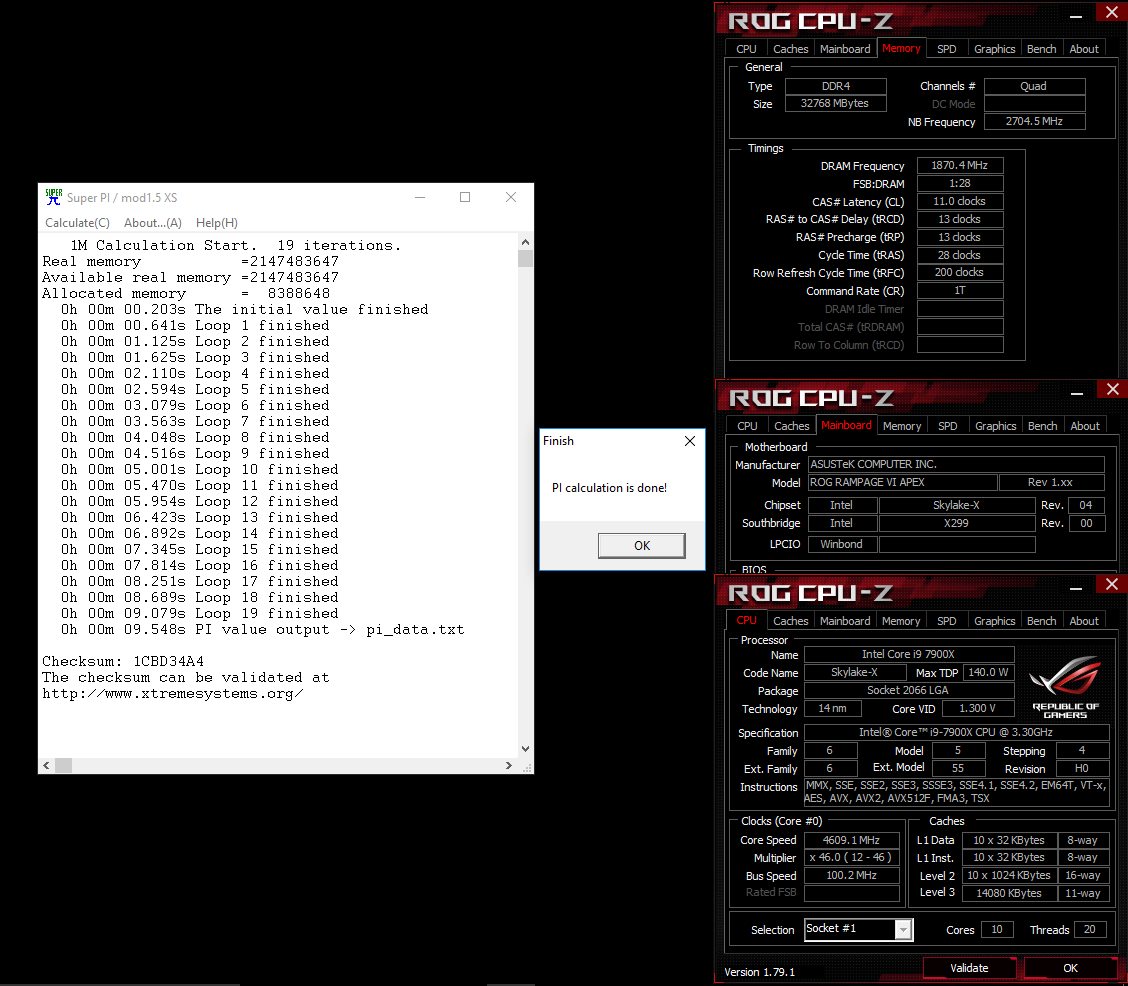Click the Threads 20 value box

1090,930
